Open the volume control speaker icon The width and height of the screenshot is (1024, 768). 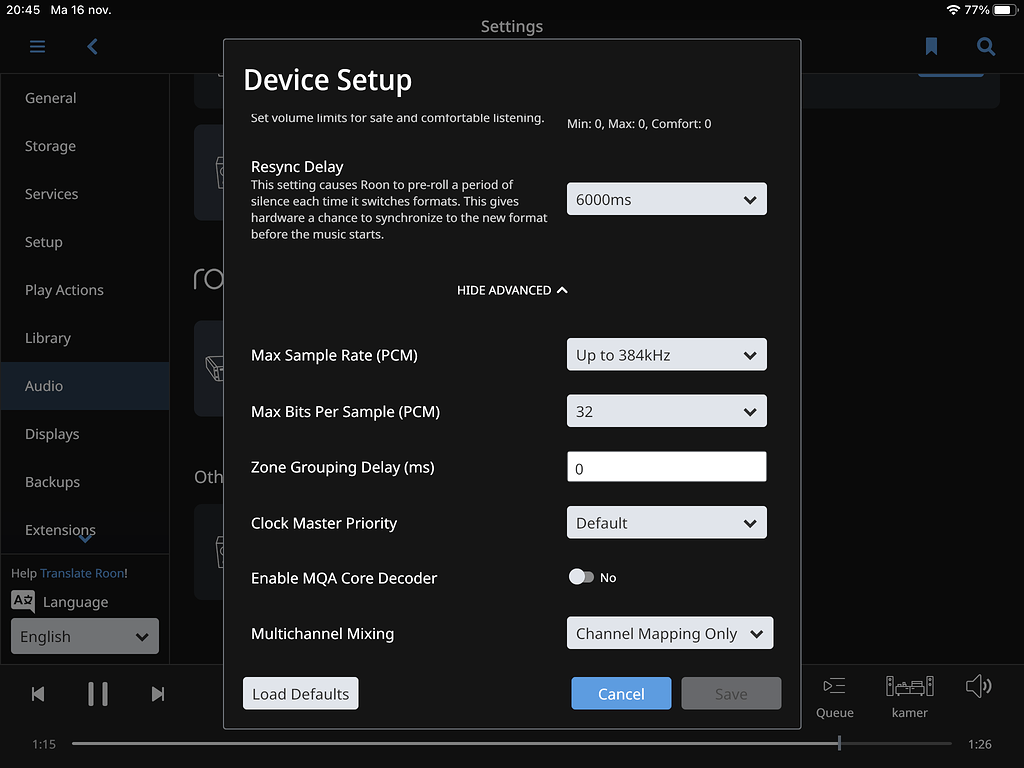coord(978,686)
